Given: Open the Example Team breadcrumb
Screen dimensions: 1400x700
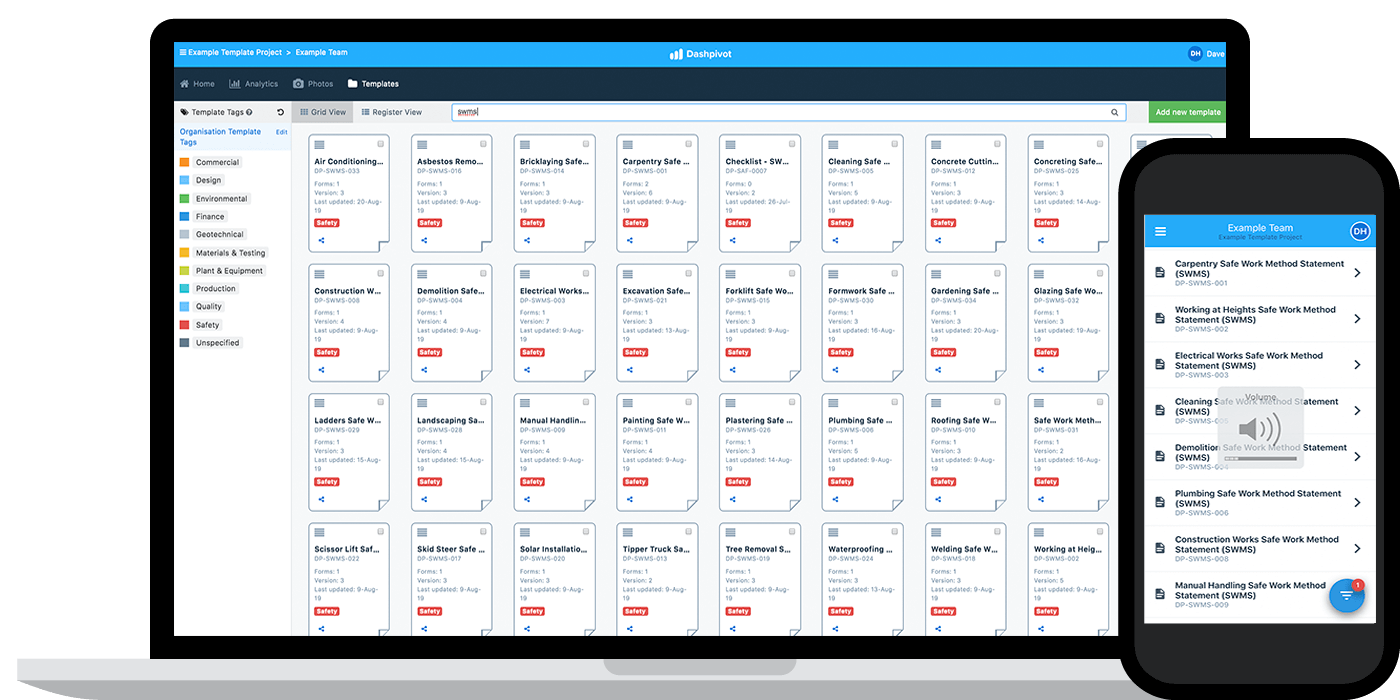Looking at the screenshot, I should click(321, 52).
